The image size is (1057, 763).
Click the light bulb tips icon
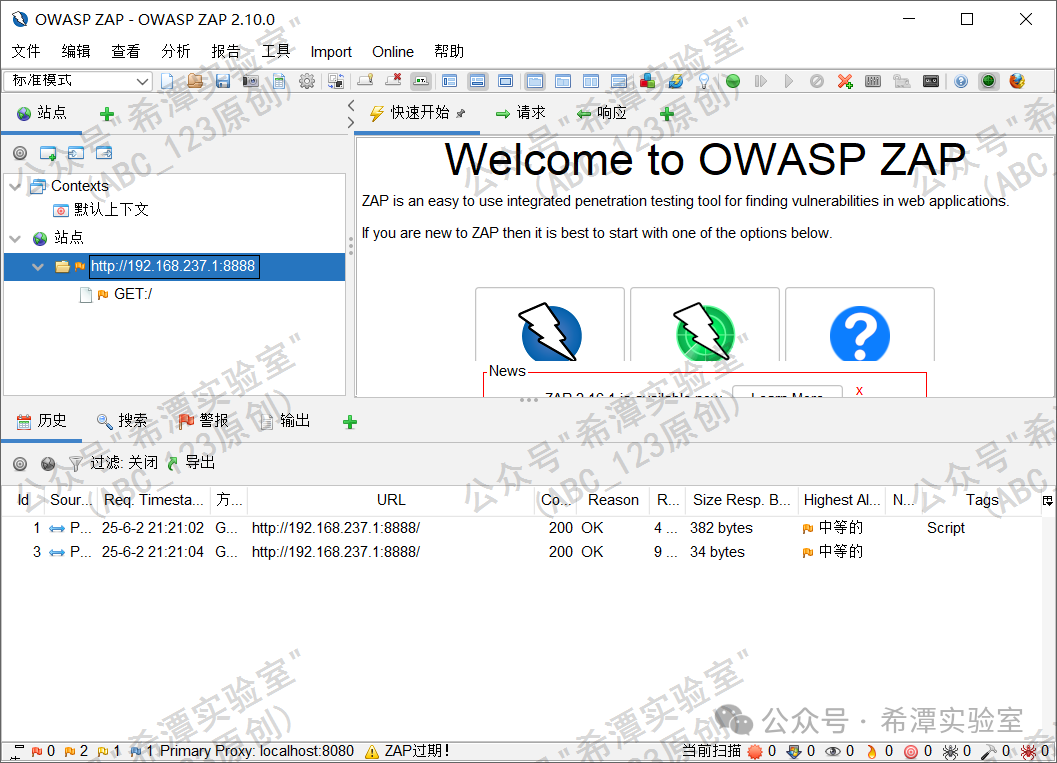704,82
